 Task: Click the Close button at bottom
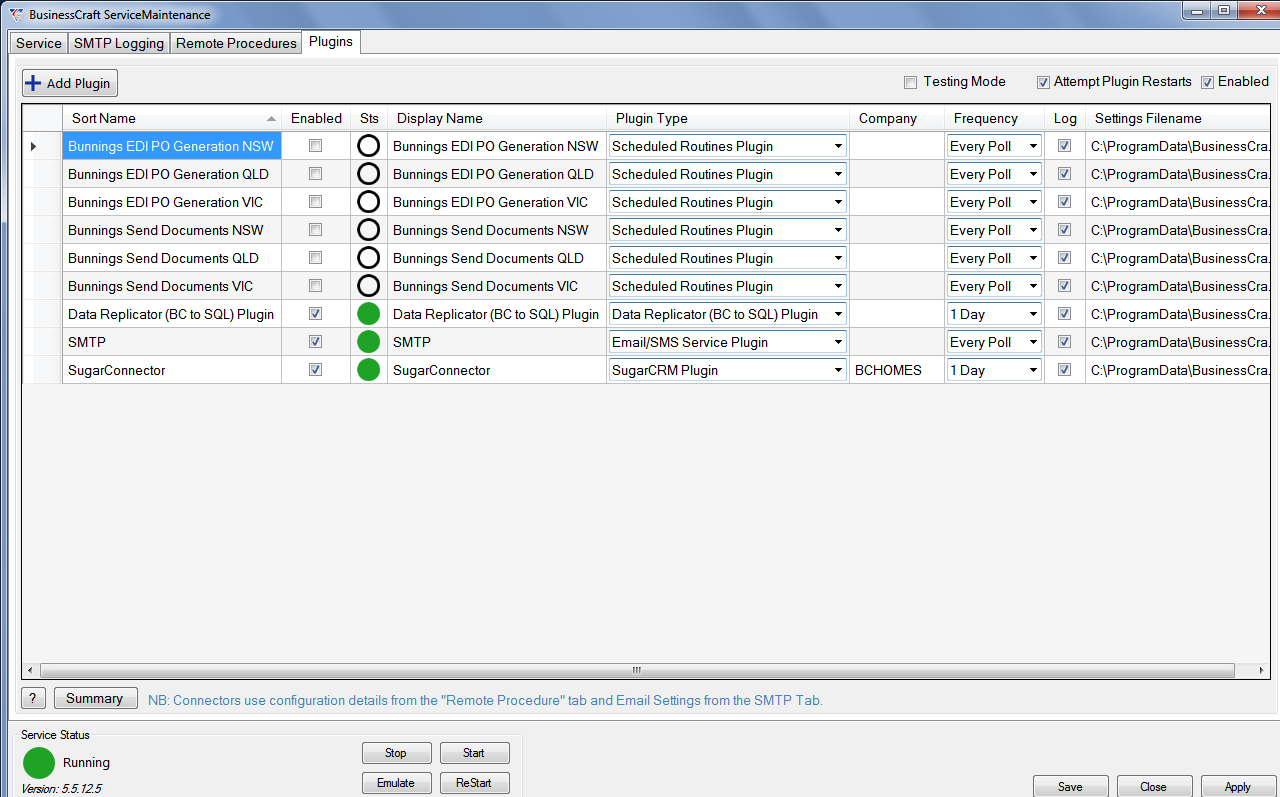tap(1153, 786)
